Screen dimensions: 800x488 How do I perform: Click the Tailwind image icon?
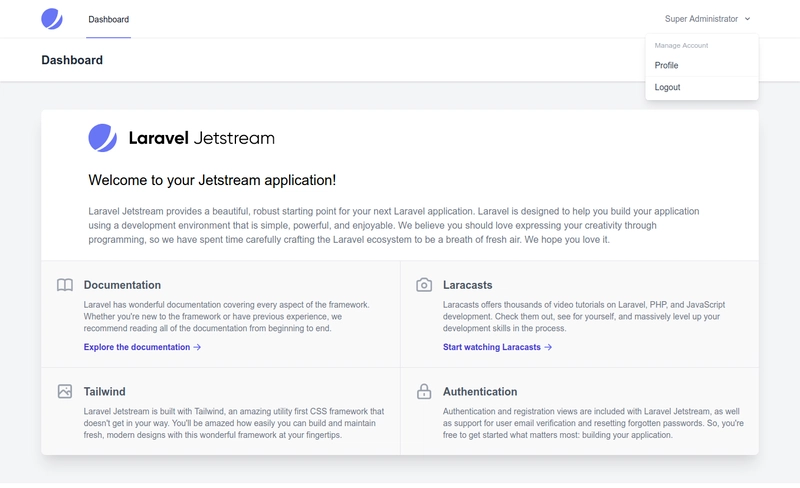[65, 392]
